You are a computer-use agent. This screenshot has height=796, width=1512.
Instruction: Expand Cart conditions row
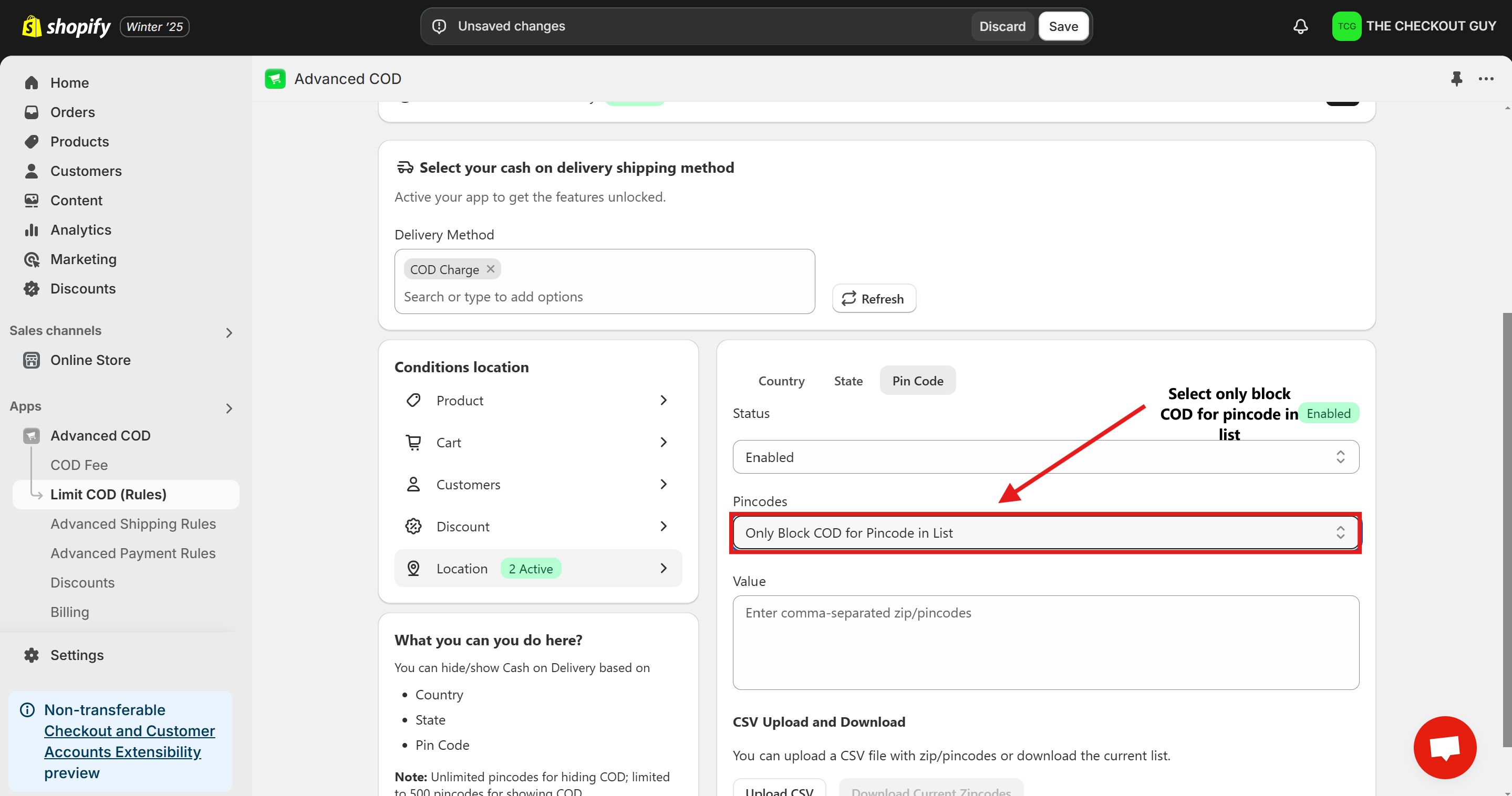[537, 442]
